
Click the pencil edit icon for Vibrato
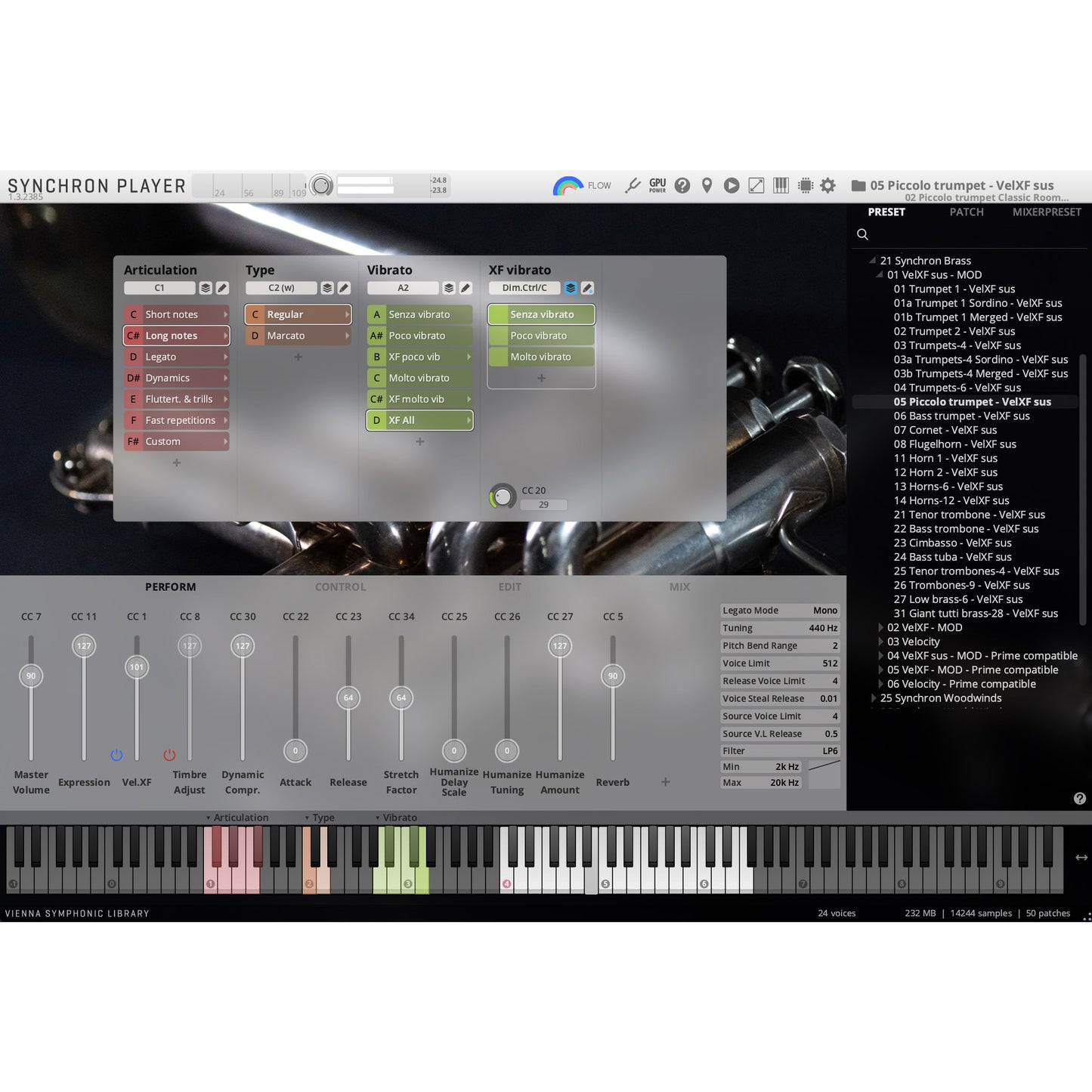tap(466, 288)
